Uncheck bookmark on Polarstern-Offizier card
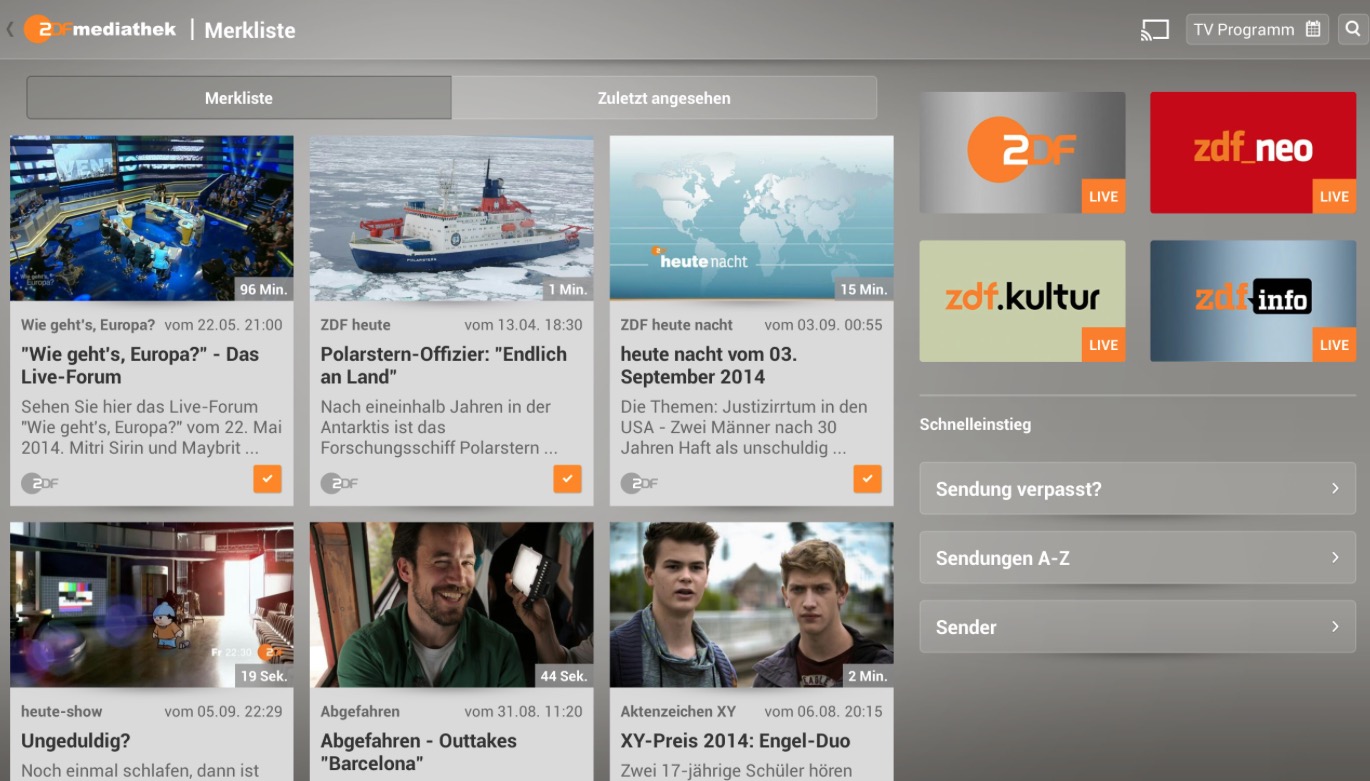 pos(567,479)
